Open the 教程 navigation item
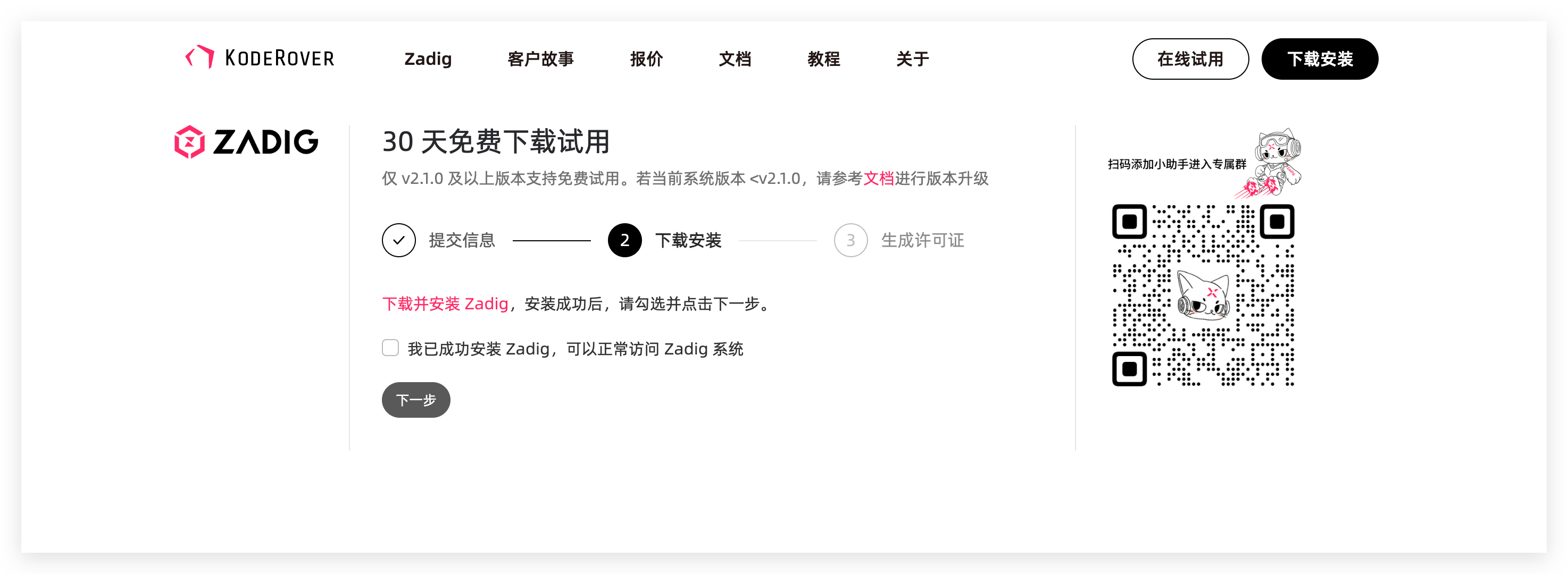The height and width of the screenshot is (574, 1568). coord(823,59)
